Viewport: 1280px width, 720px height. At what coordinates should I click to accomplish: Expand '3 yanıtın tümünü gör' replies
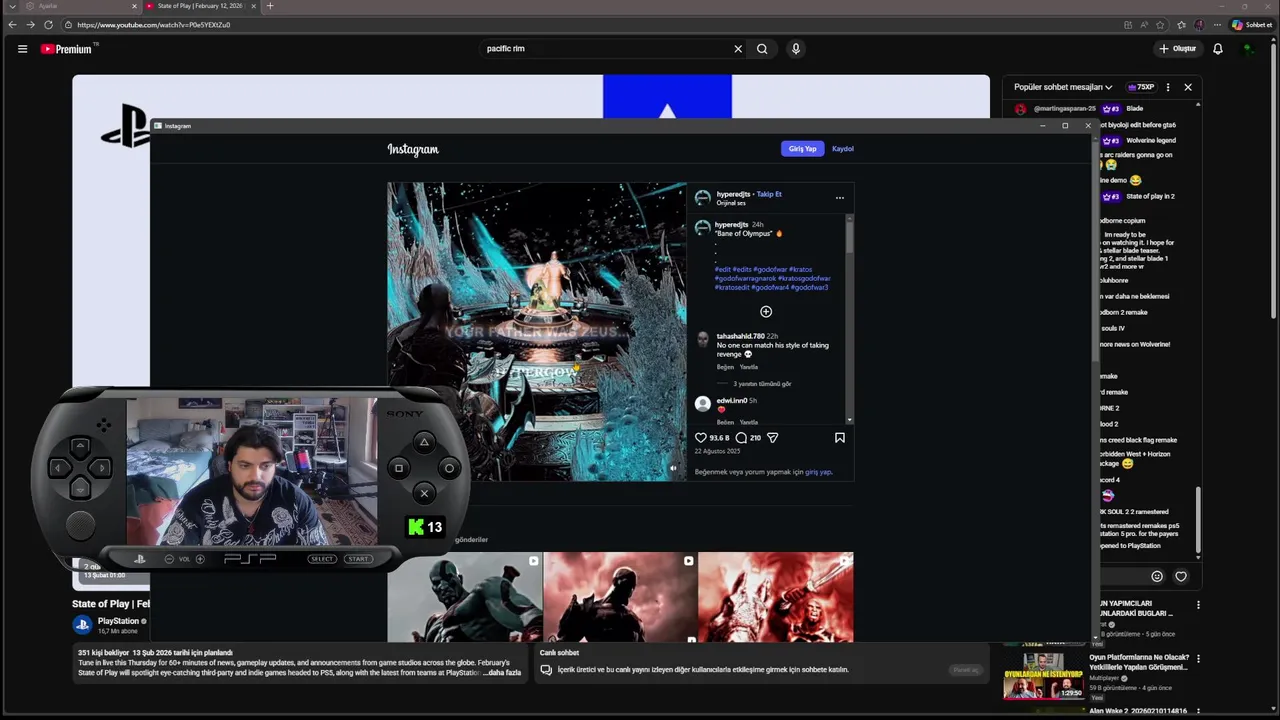point(762,384)
